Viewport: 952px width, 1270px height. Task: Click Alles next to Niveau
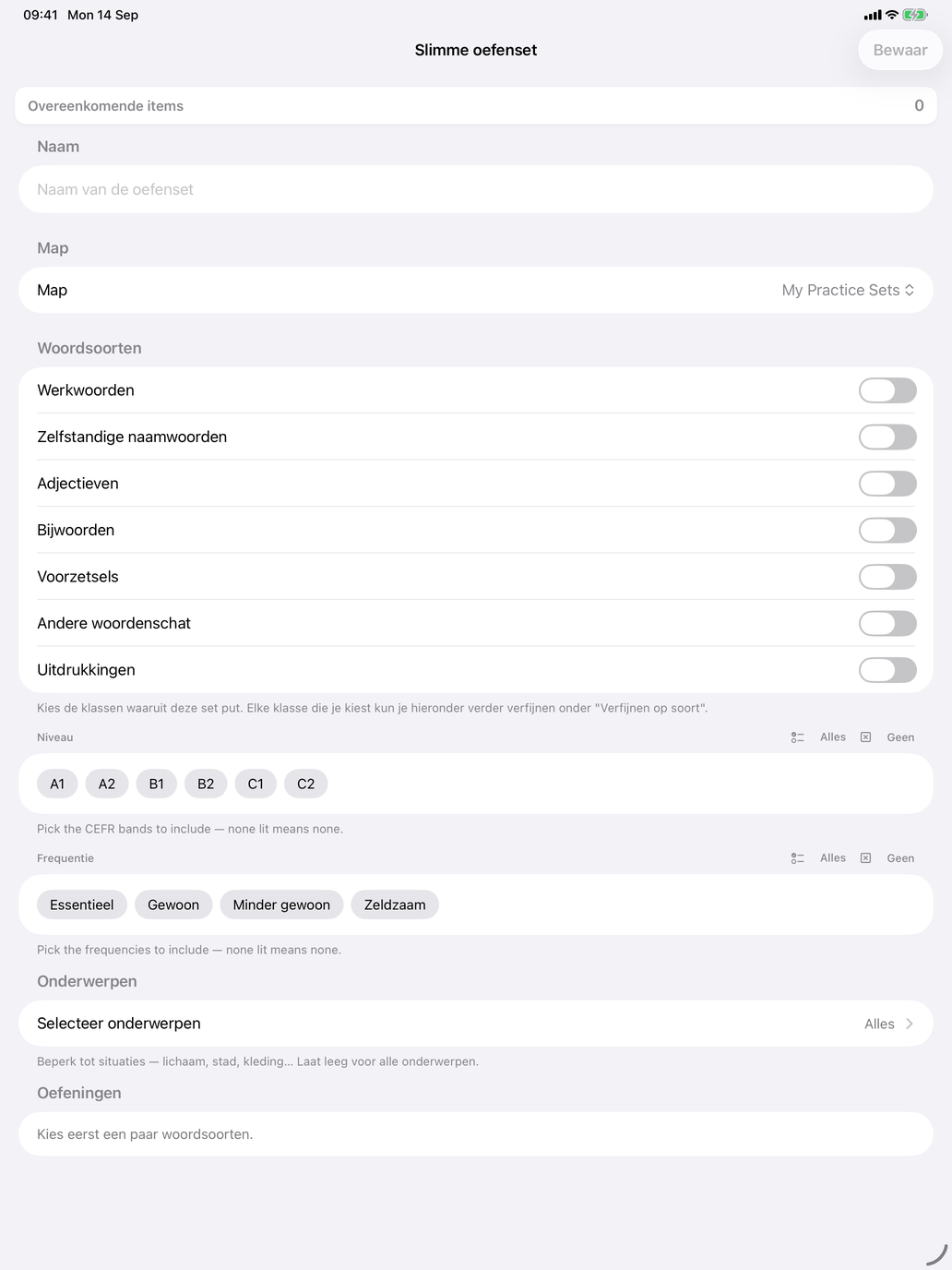coord(833,737)
